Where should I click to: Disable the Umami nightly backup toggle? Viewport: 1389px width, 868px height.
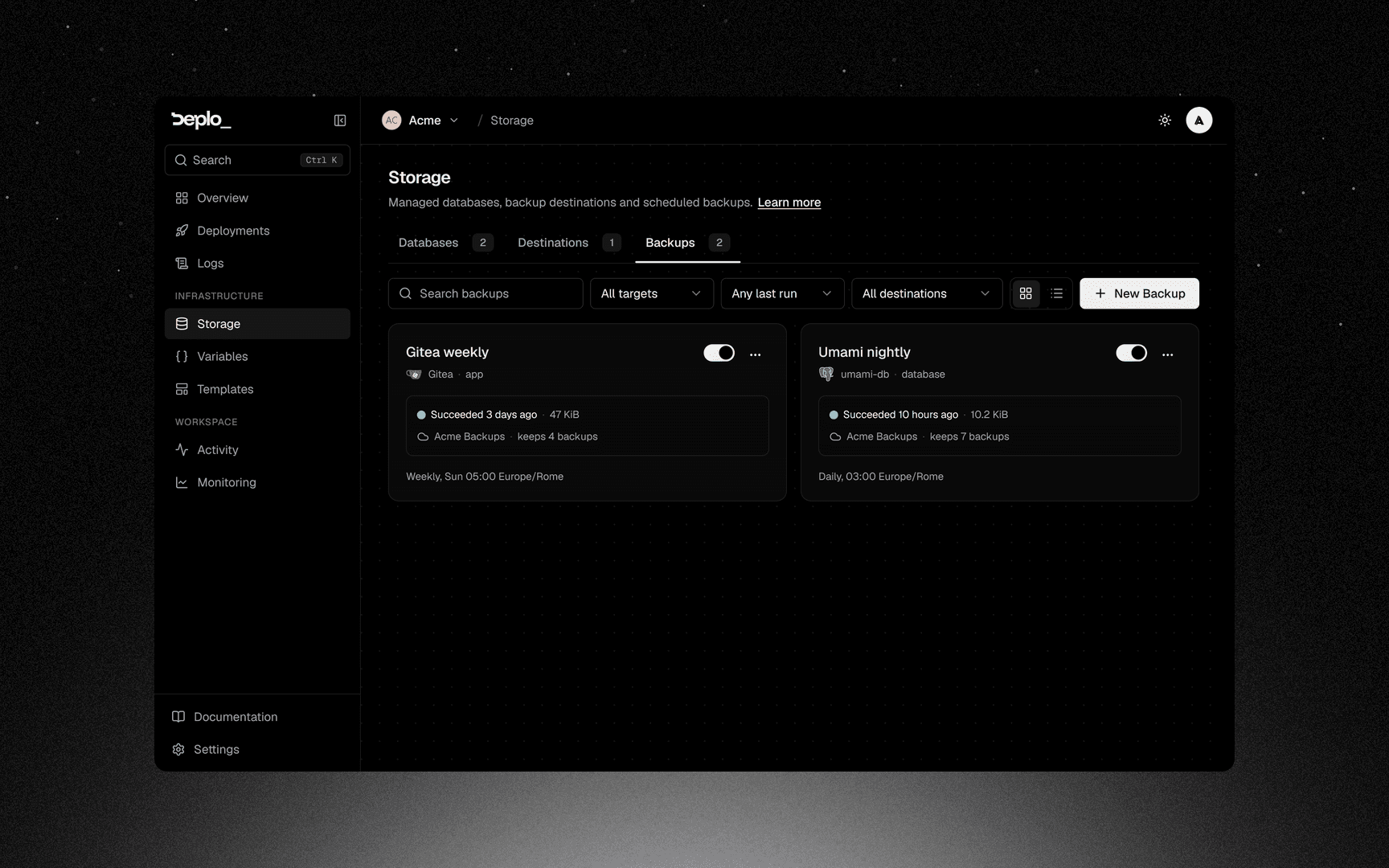coord(1131,353)
